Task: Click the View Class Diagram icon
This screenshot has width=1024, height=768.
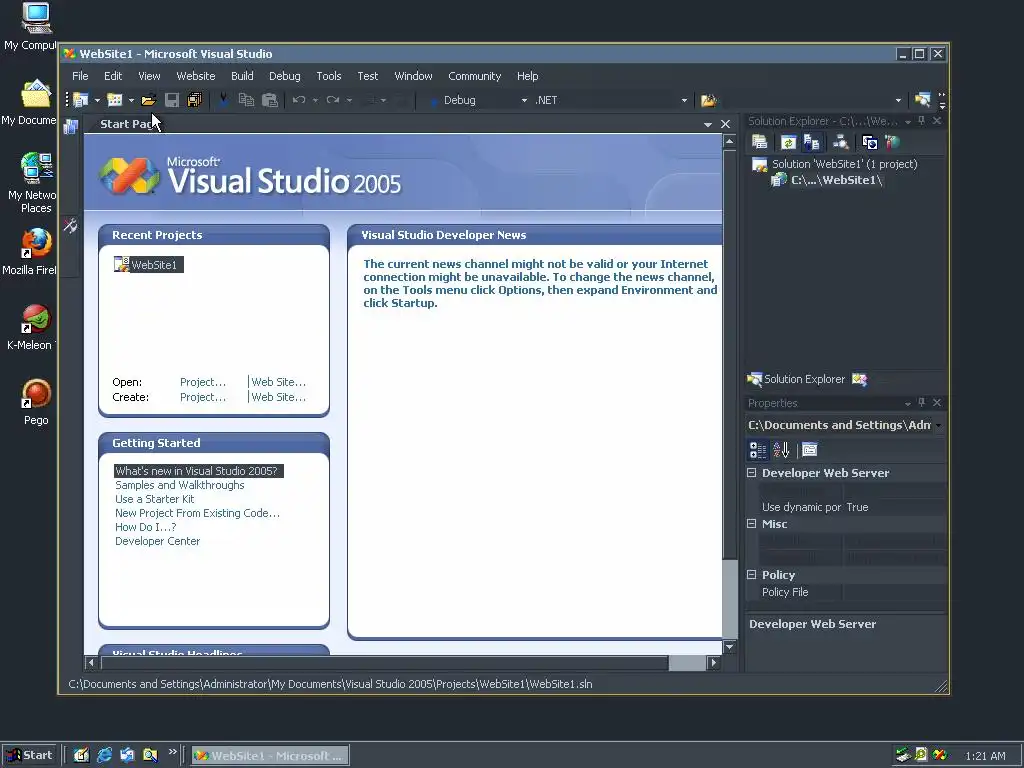Action: pyautogui.click(x=841, y=142)
